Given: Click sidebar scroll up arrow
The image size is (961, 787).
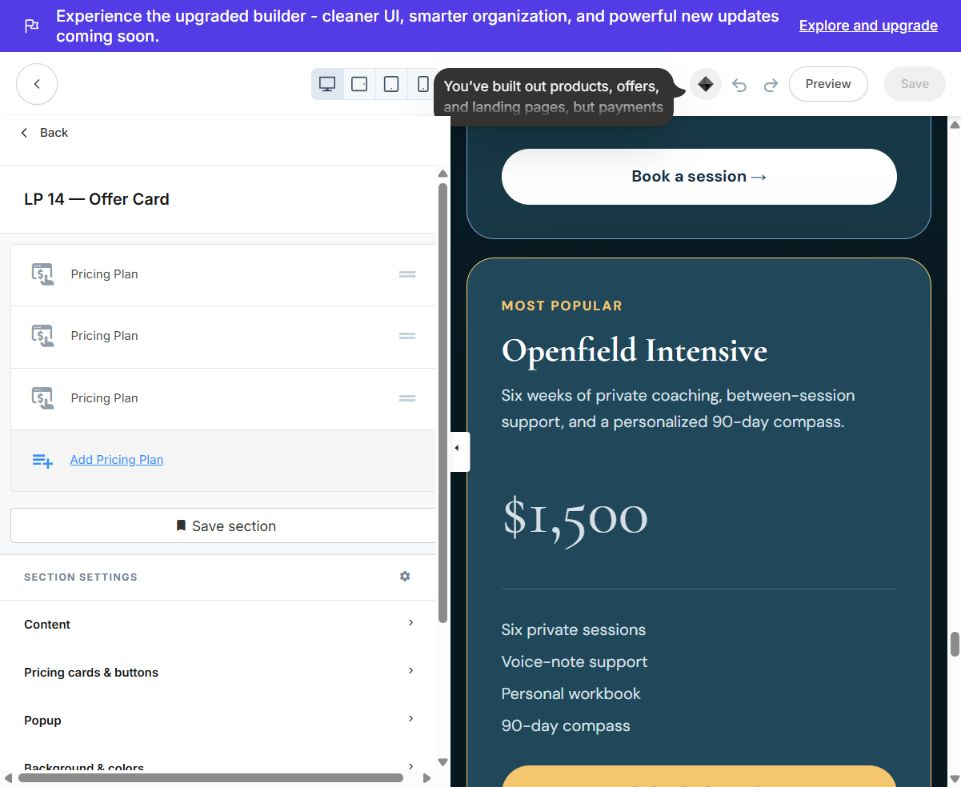Looking at the screenshot, I should (443, 174).
